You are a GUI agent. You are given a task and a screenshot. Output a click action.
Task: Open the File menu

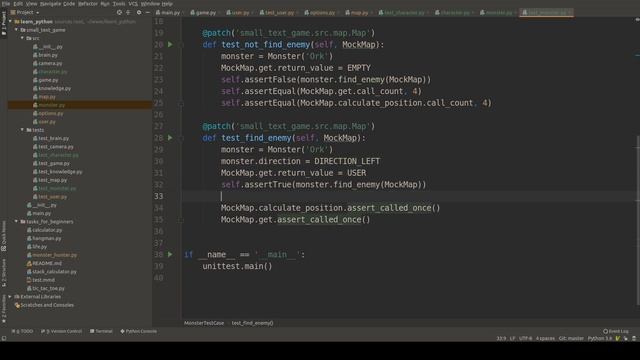pos(6,4)
